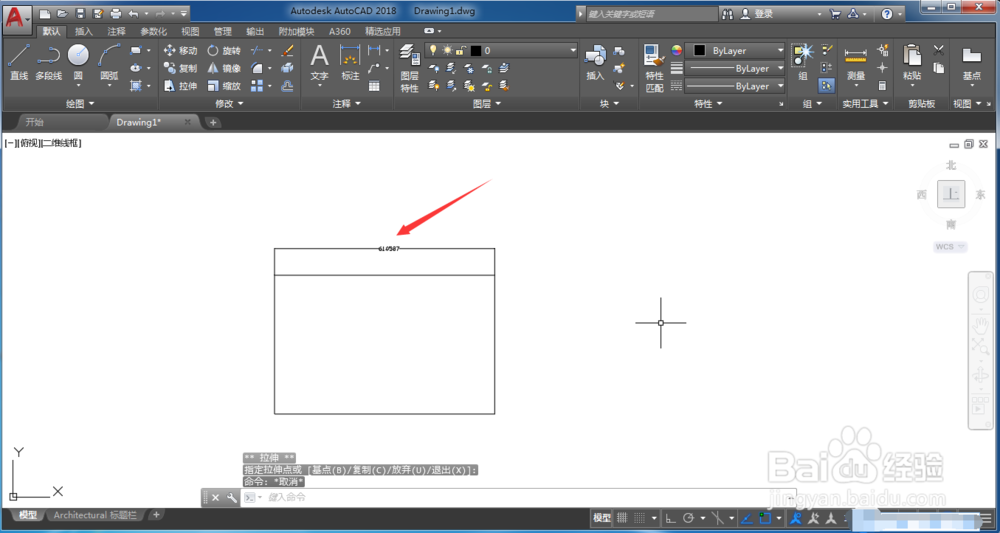Screen dimensions: 1000x533
Task: Select the Line (直线) draw tool
Action: [x=18, y=62]
